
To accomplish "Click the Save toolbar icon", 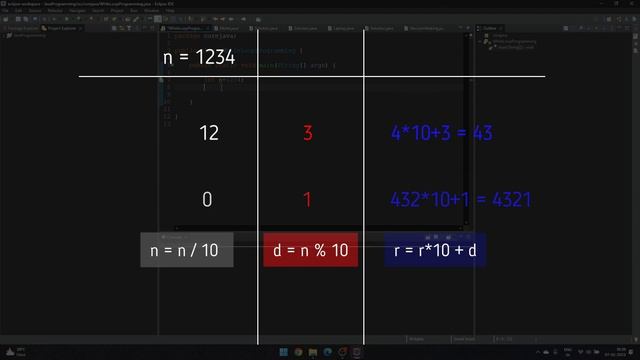I will pyautogui.click(x=18, y=19).
